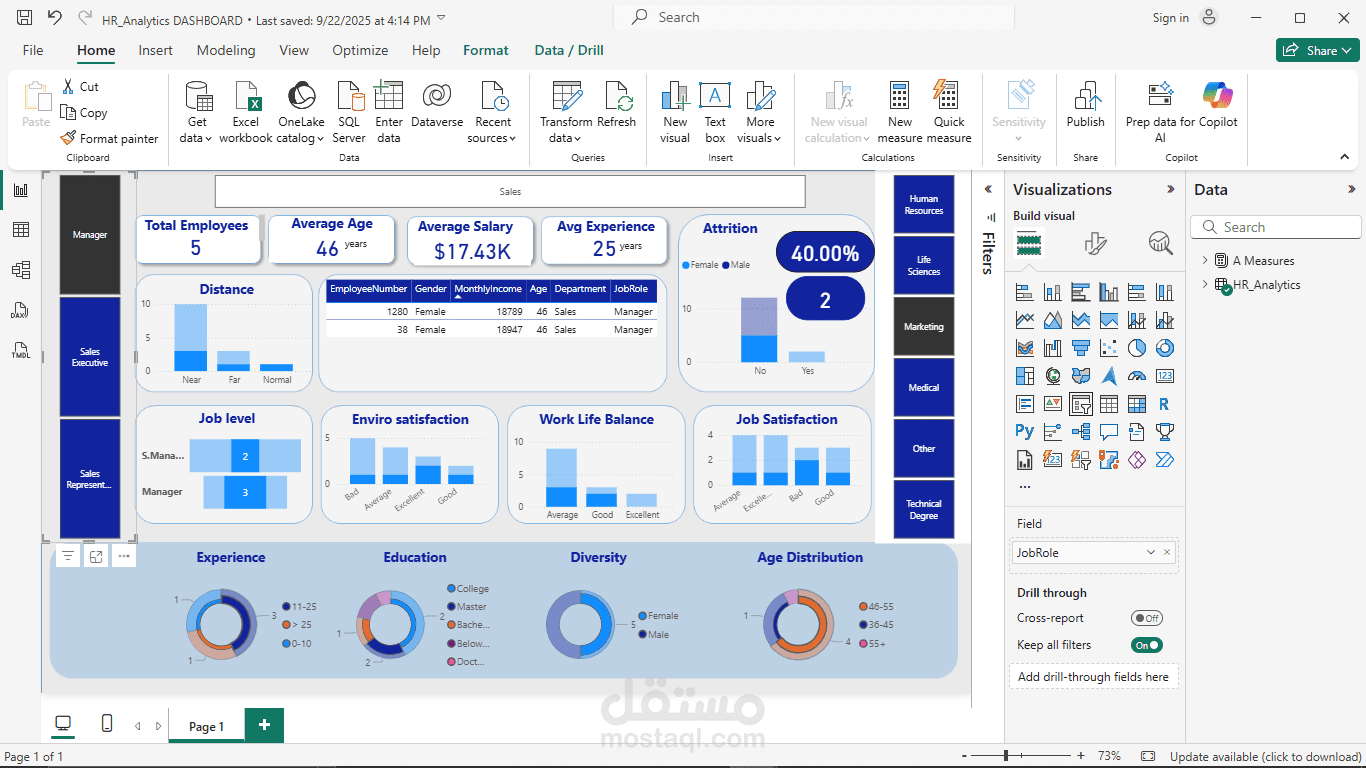The image size is (1366, 768).
Task: Click the Share button
Action: click(x=1317, y=50)
